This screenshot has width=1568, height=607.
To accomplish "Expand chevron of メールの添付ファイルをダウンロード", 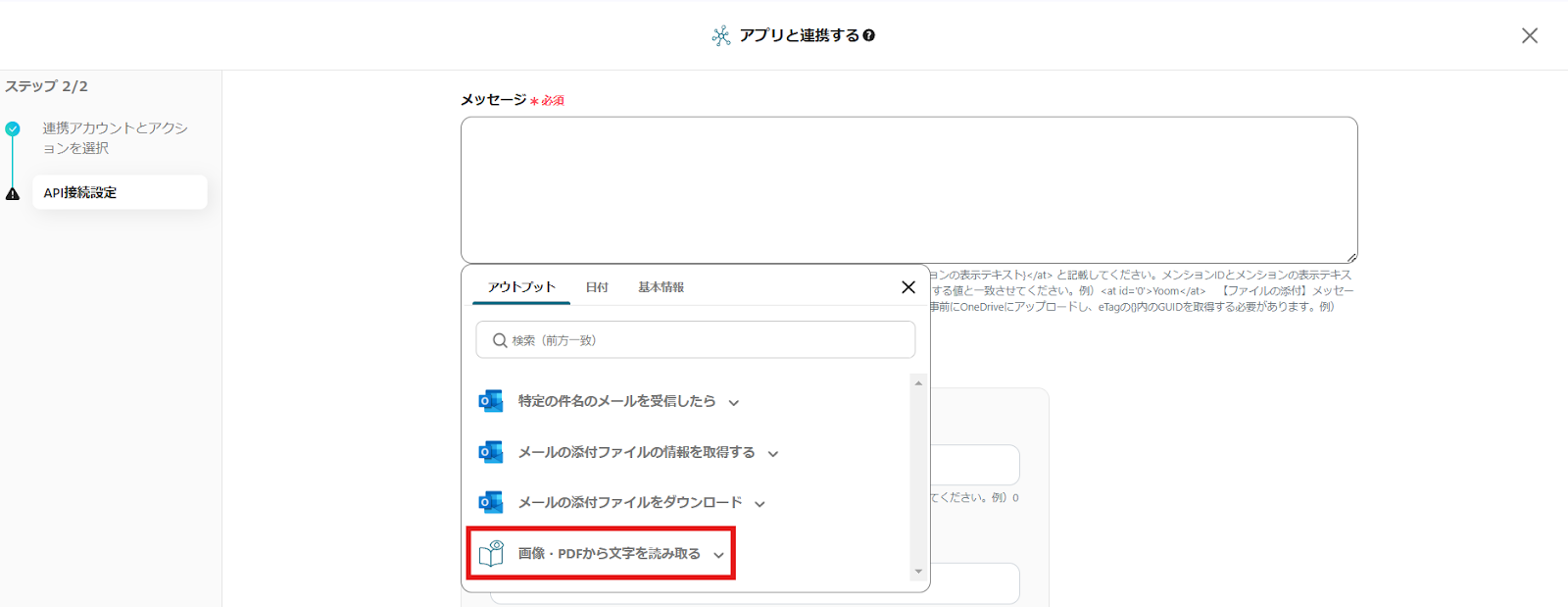I will coord(759,504).
